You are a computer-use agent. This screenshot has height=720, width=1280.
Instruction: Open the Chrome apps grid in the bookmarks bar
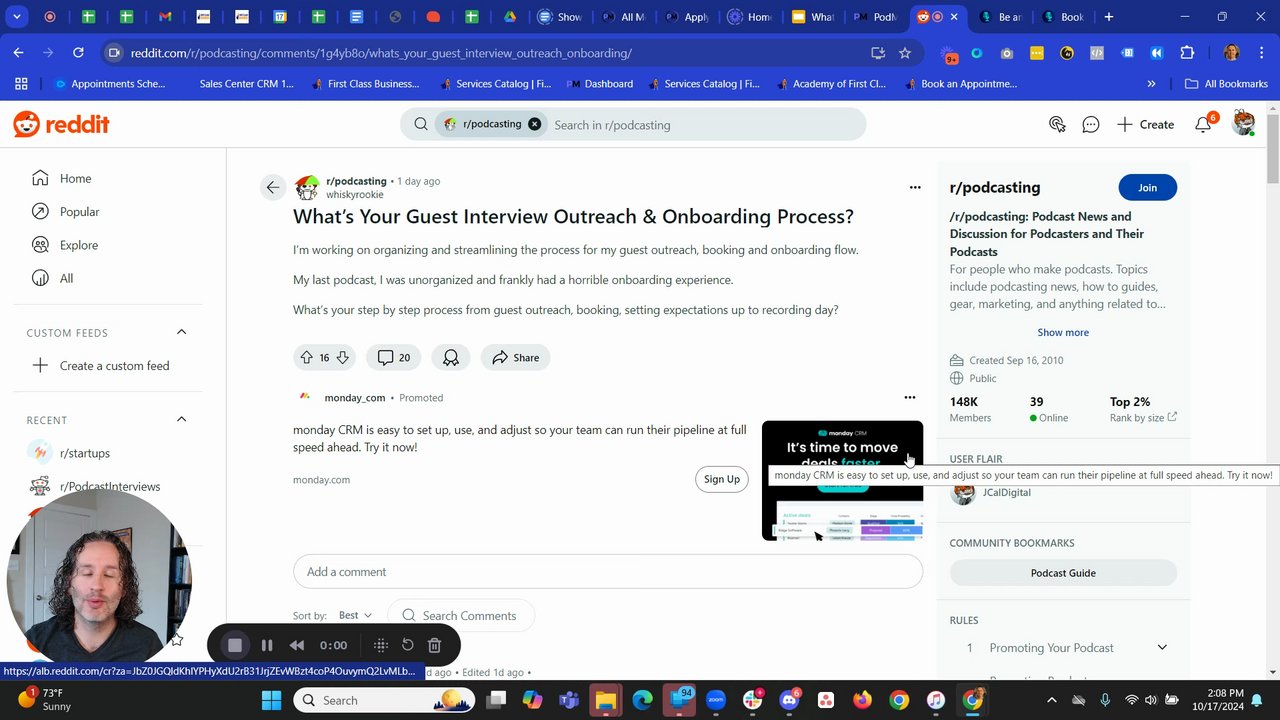pyautogui.click(x=21, y=84)
